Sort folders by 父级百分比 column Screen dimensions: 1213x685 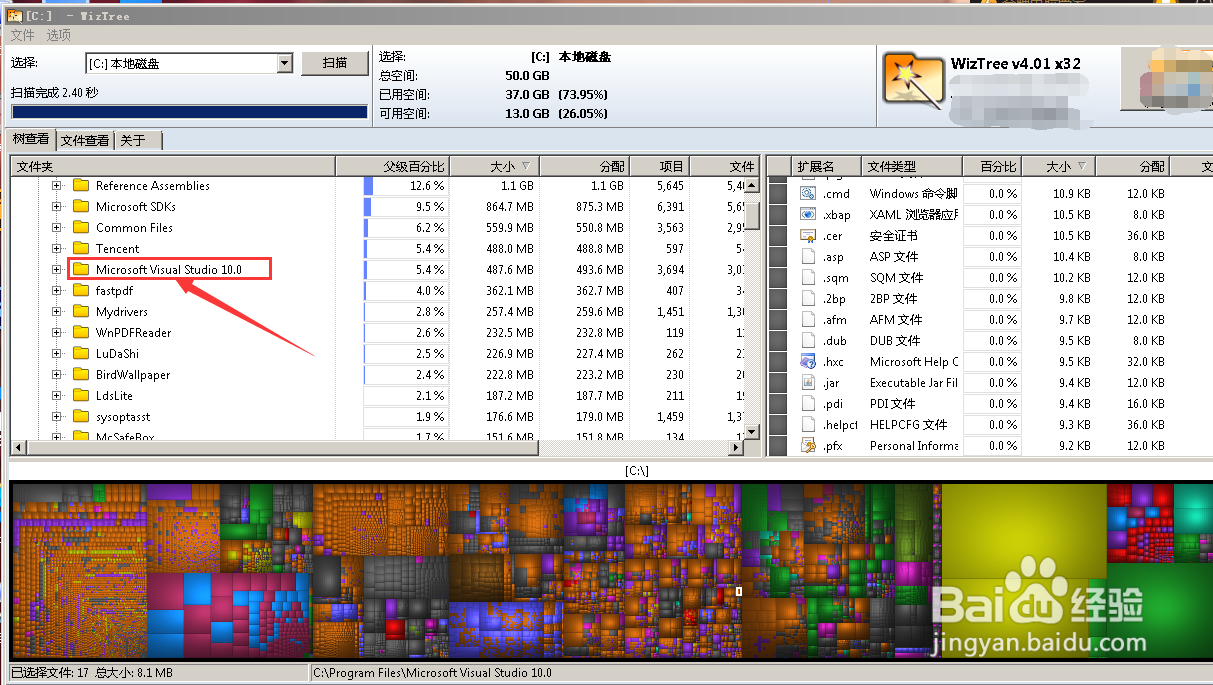[x=392, y=166]
